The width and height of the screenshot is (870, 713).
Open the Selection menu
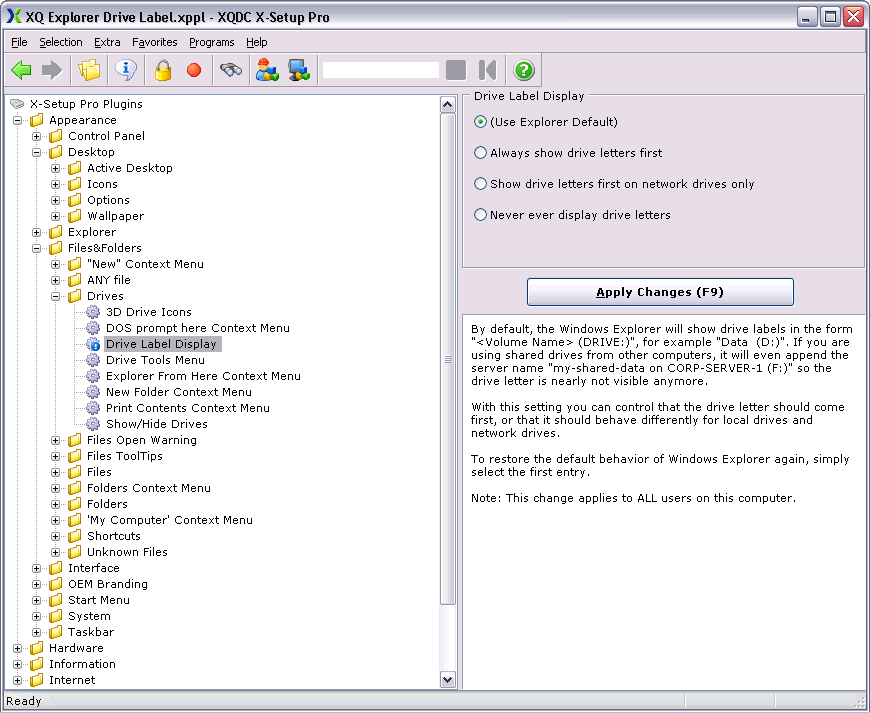[60, 42]
